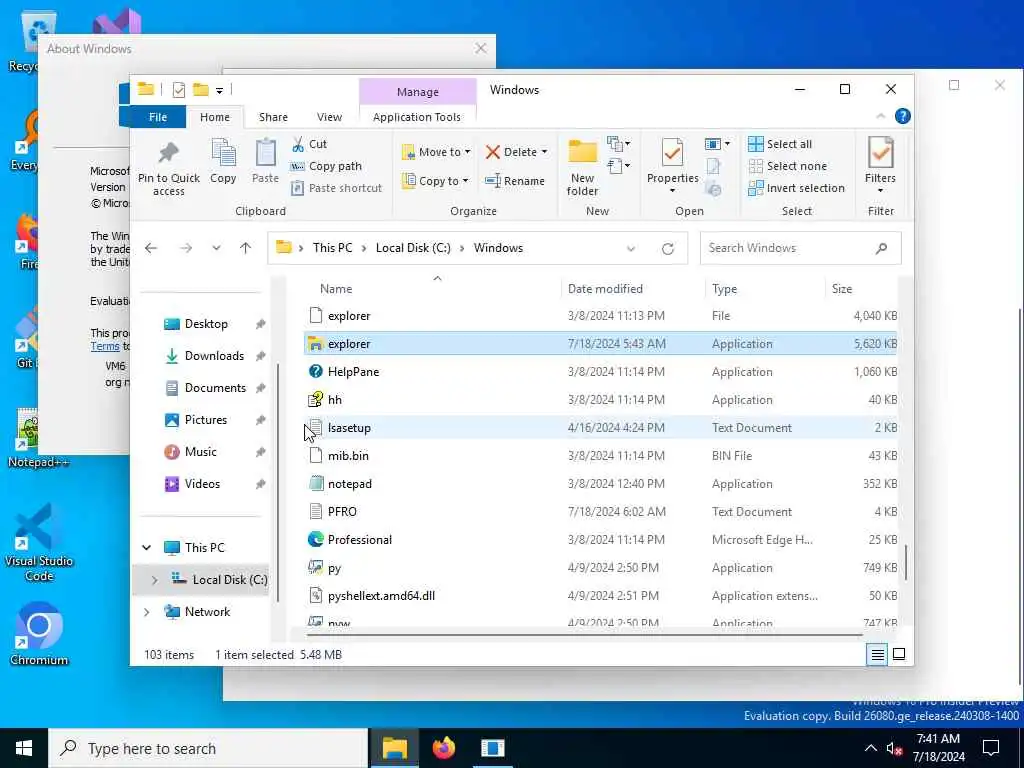Collapse the This PC tree node
Image resolution: width=1024 pixels, height=768 pixels.
click(147, 547)
